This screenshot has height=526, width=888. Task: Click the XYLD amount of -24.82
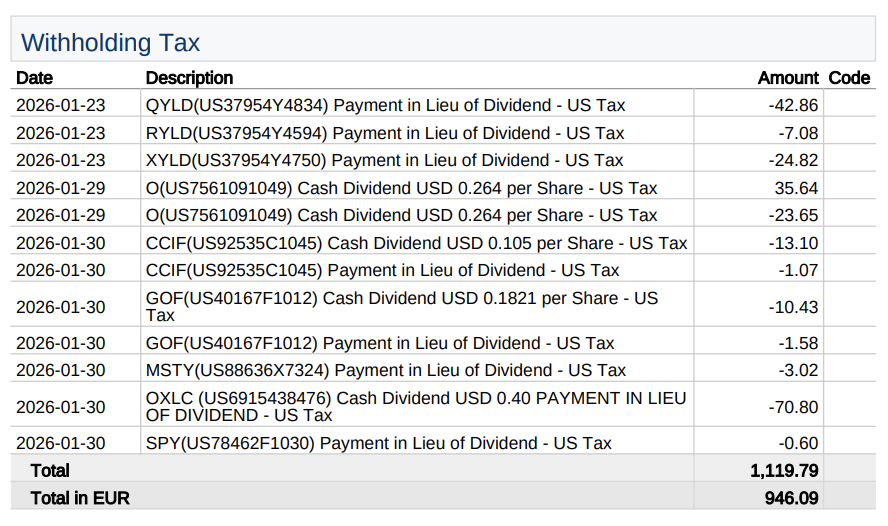tap(797, 161)
